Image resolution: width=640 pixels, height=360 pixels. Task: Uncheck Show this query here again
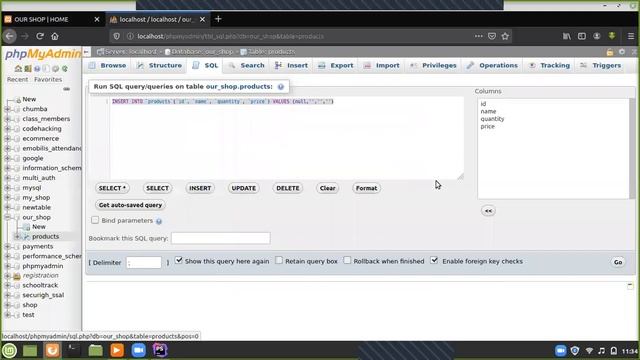point(179,260)
